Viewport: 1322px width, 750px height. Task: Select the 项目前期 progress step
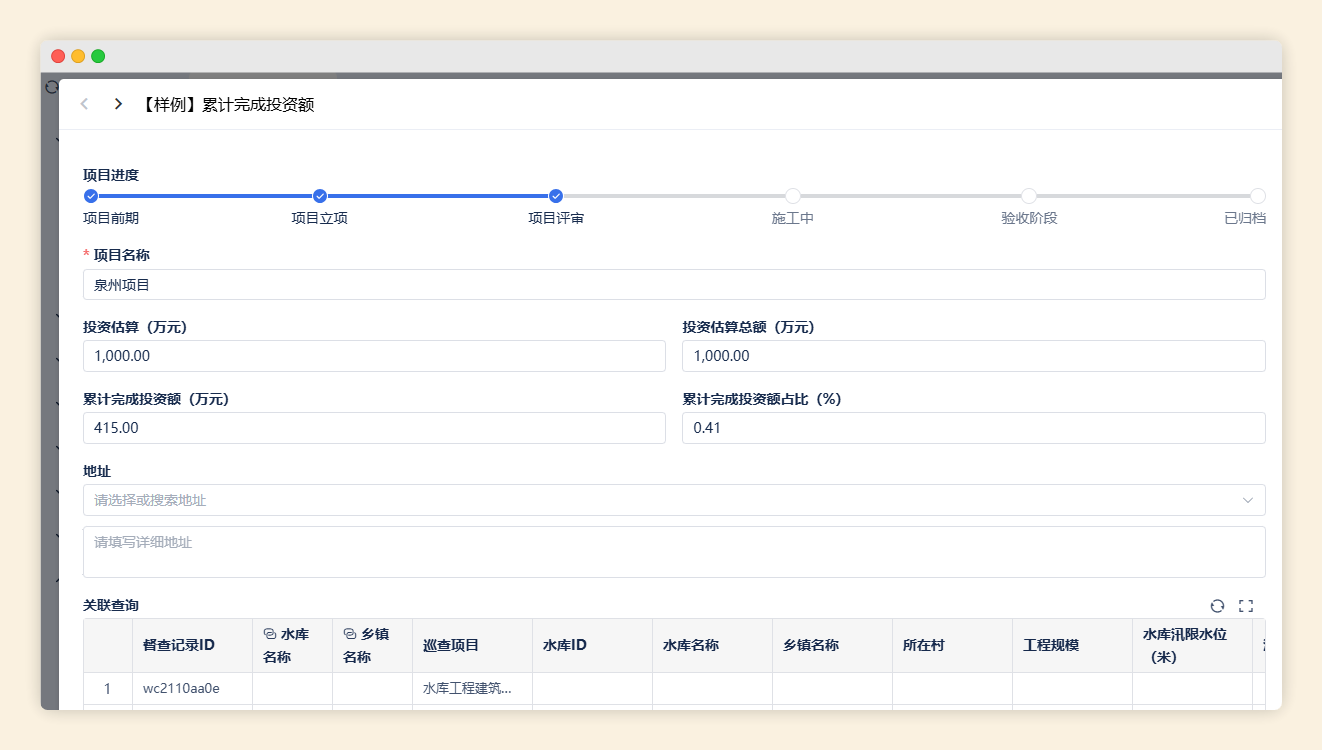tap(91, 196)
